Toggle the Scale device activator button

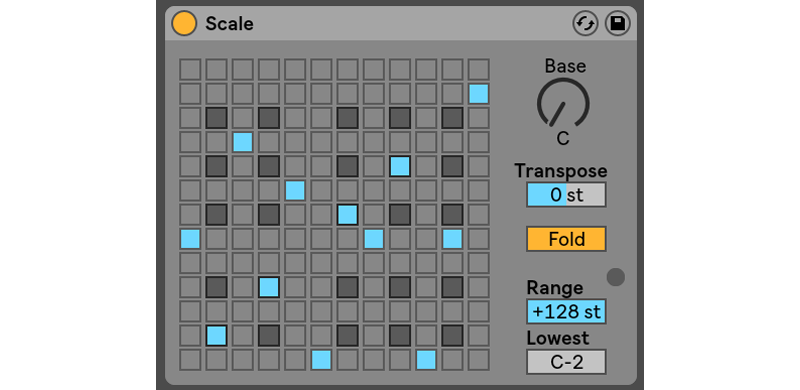click(x=184, y=24)
